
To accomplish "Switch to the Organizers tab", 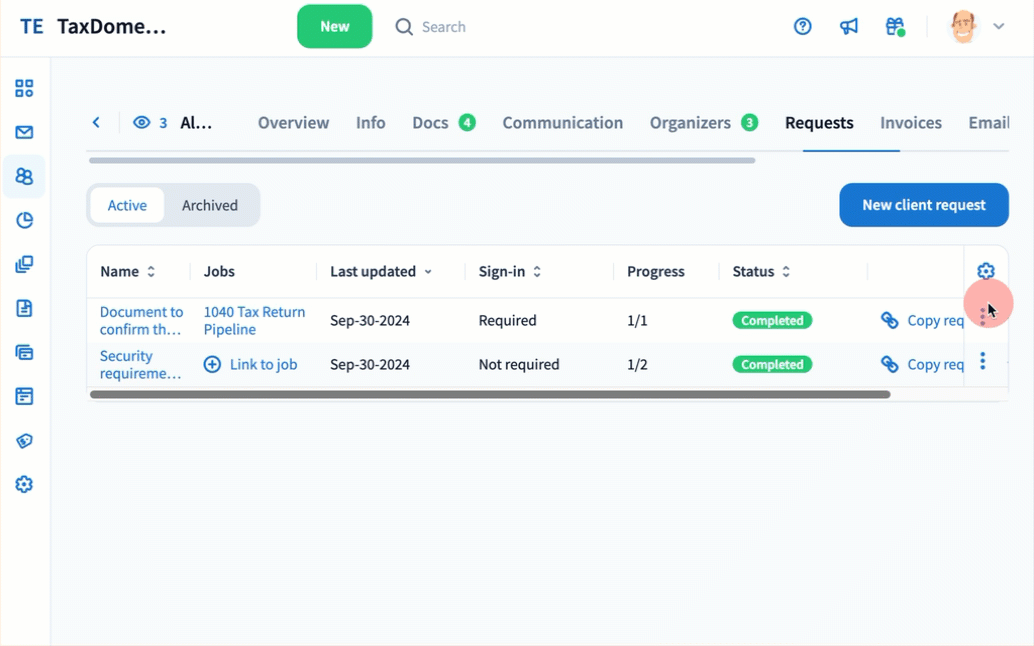I will 691,123.
